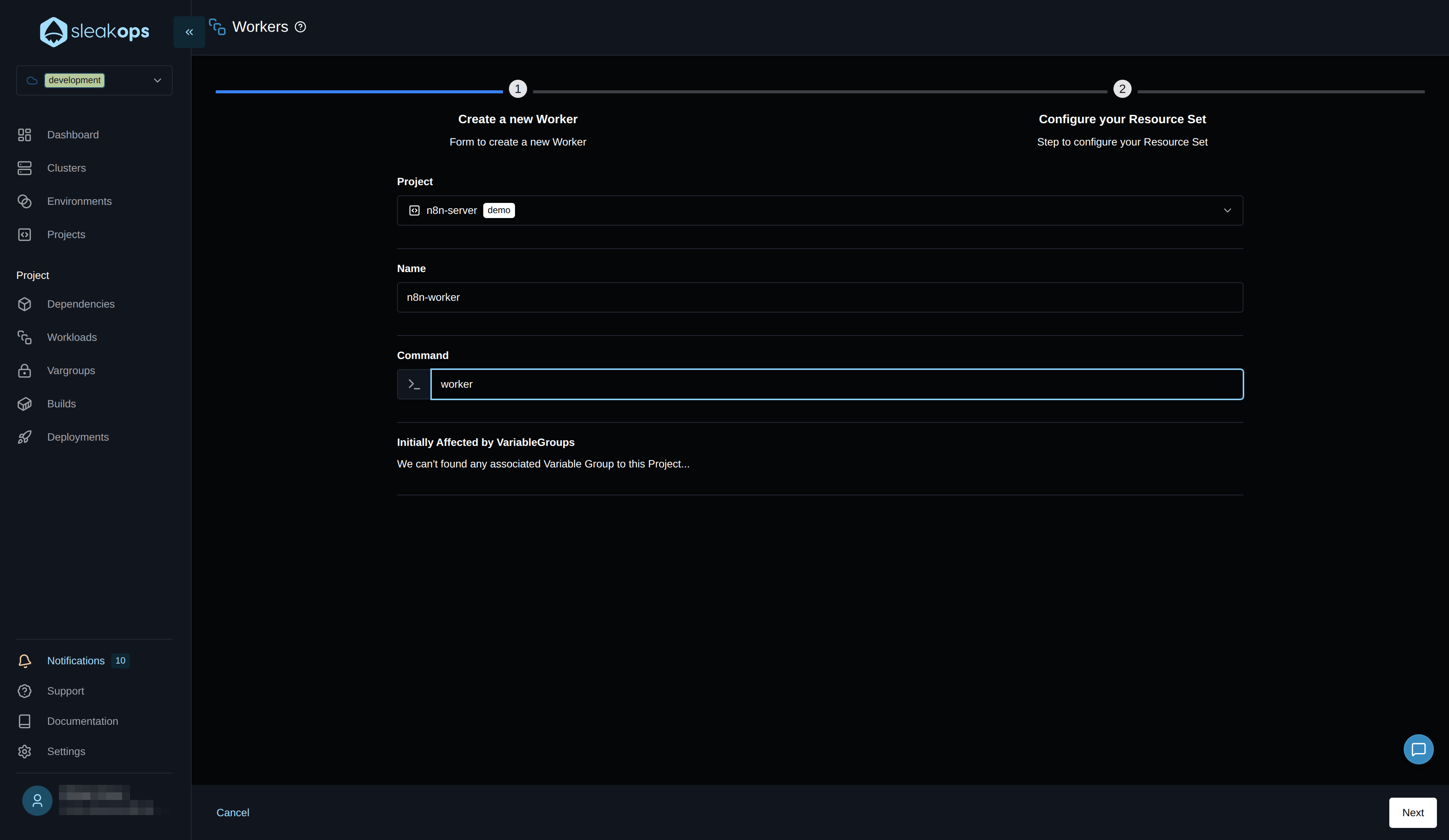This screenshot has height=840, width=1449.
Task: Open the chat support bubble
Action: (1418, 749)
